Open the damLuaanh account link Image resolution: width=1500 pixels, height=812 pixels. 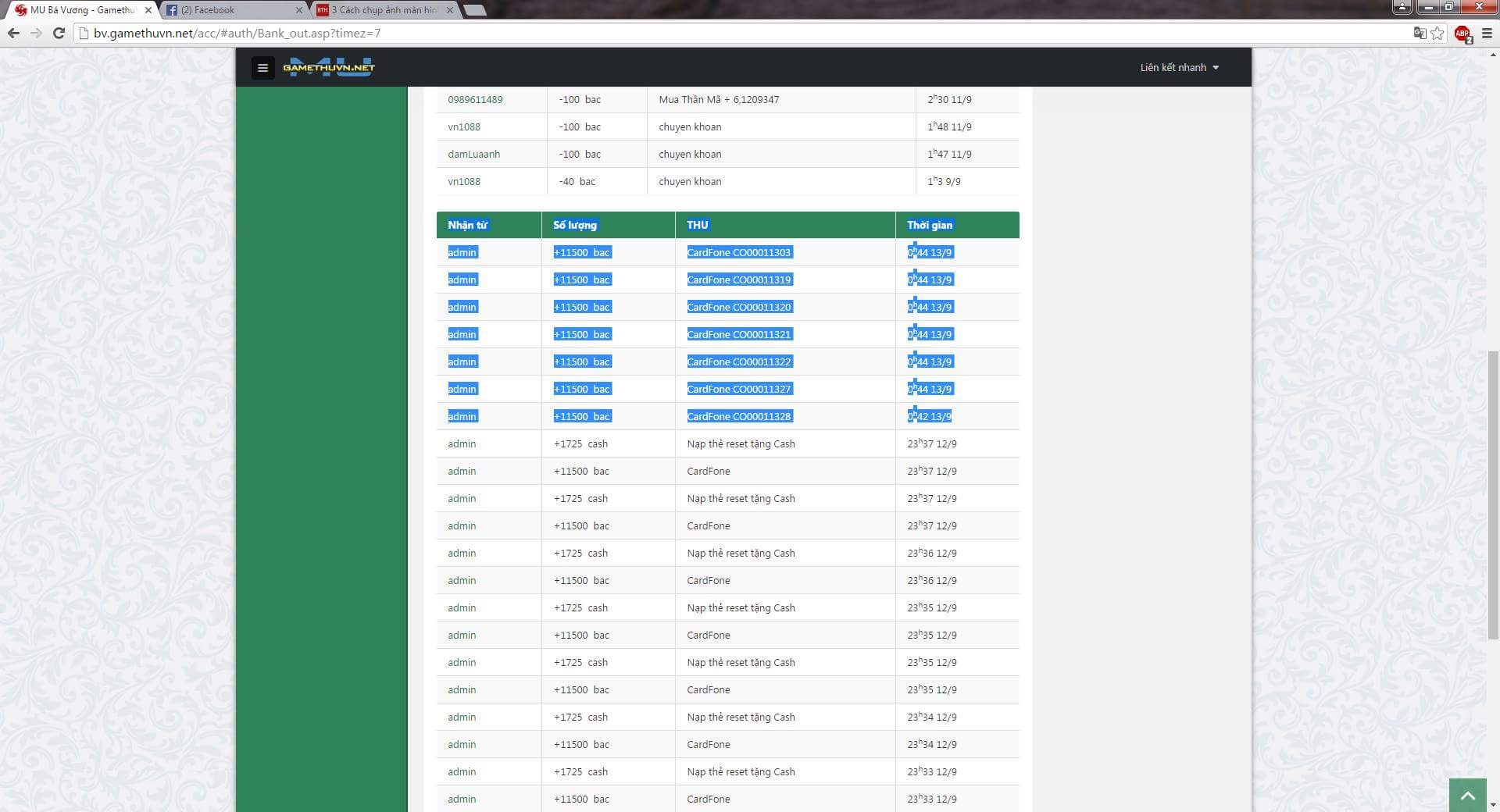[473, 154]
